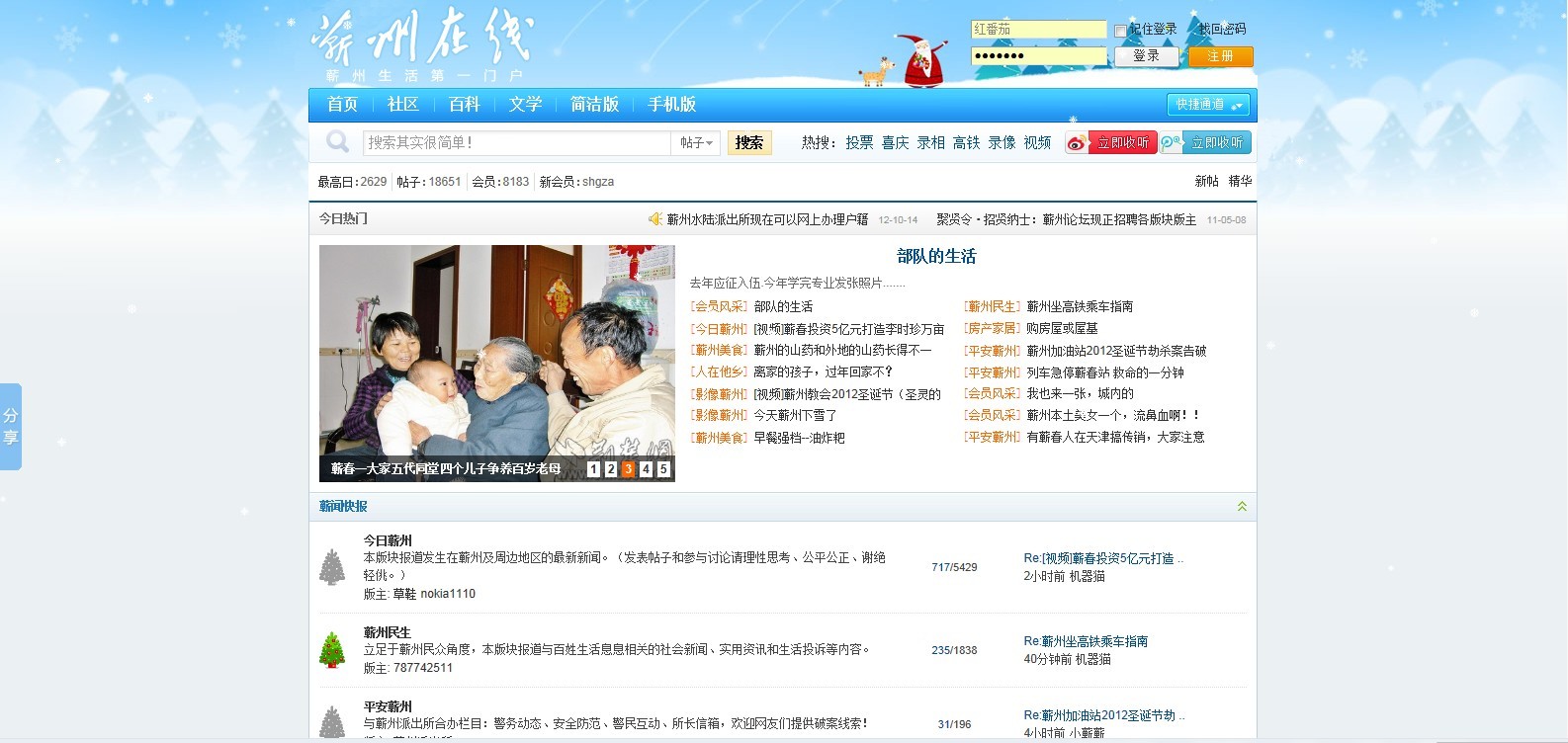Click the Sina Weibo follow icon

click(x=1077, y=143)
